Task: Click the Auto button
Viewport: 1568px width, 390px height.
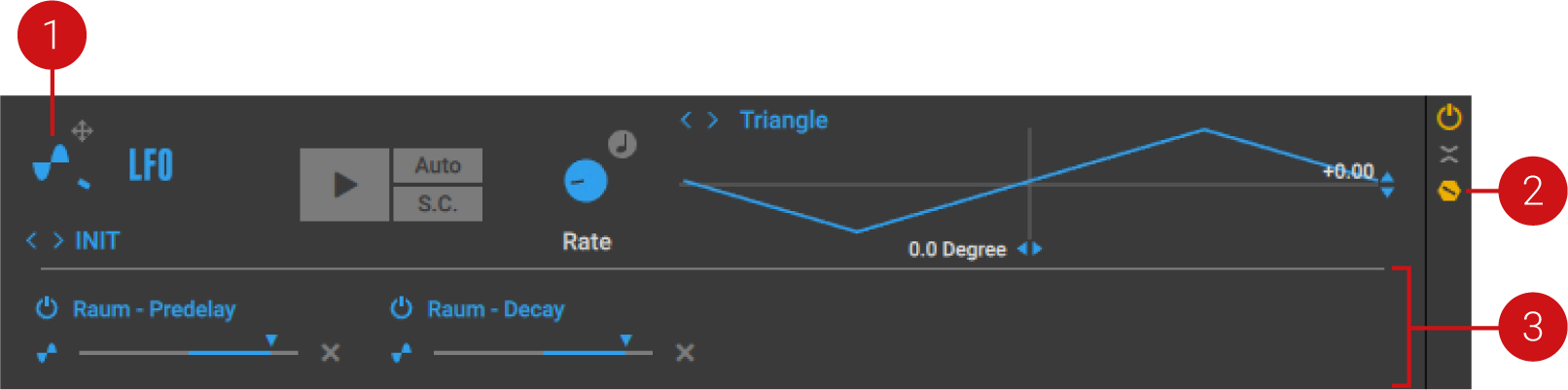Action: click(x=438, y=165)
